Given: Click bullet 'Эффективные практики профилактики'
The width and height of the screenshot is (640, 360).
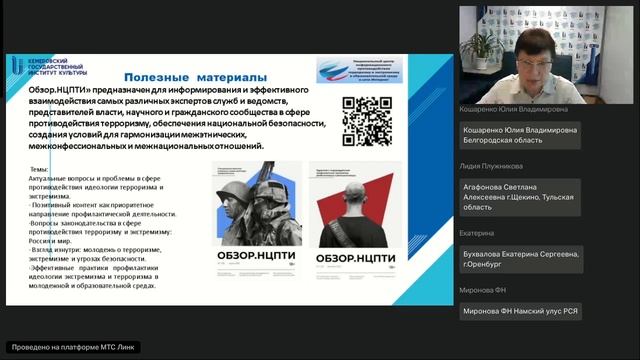Looking at the screenshot, I should (x=93, y=277).
